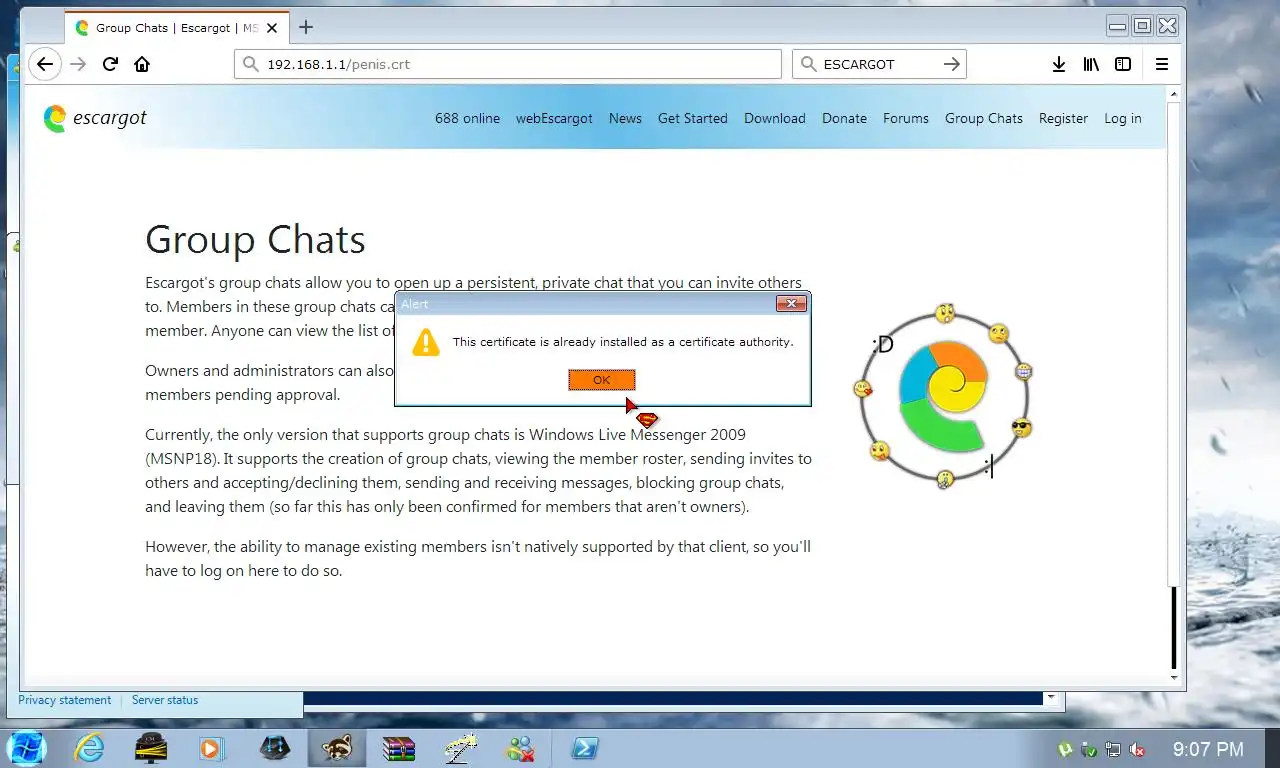This screenshot has height=768, width=1280.
Task: Open the uTorrent tray icon
Action: 1066,749
